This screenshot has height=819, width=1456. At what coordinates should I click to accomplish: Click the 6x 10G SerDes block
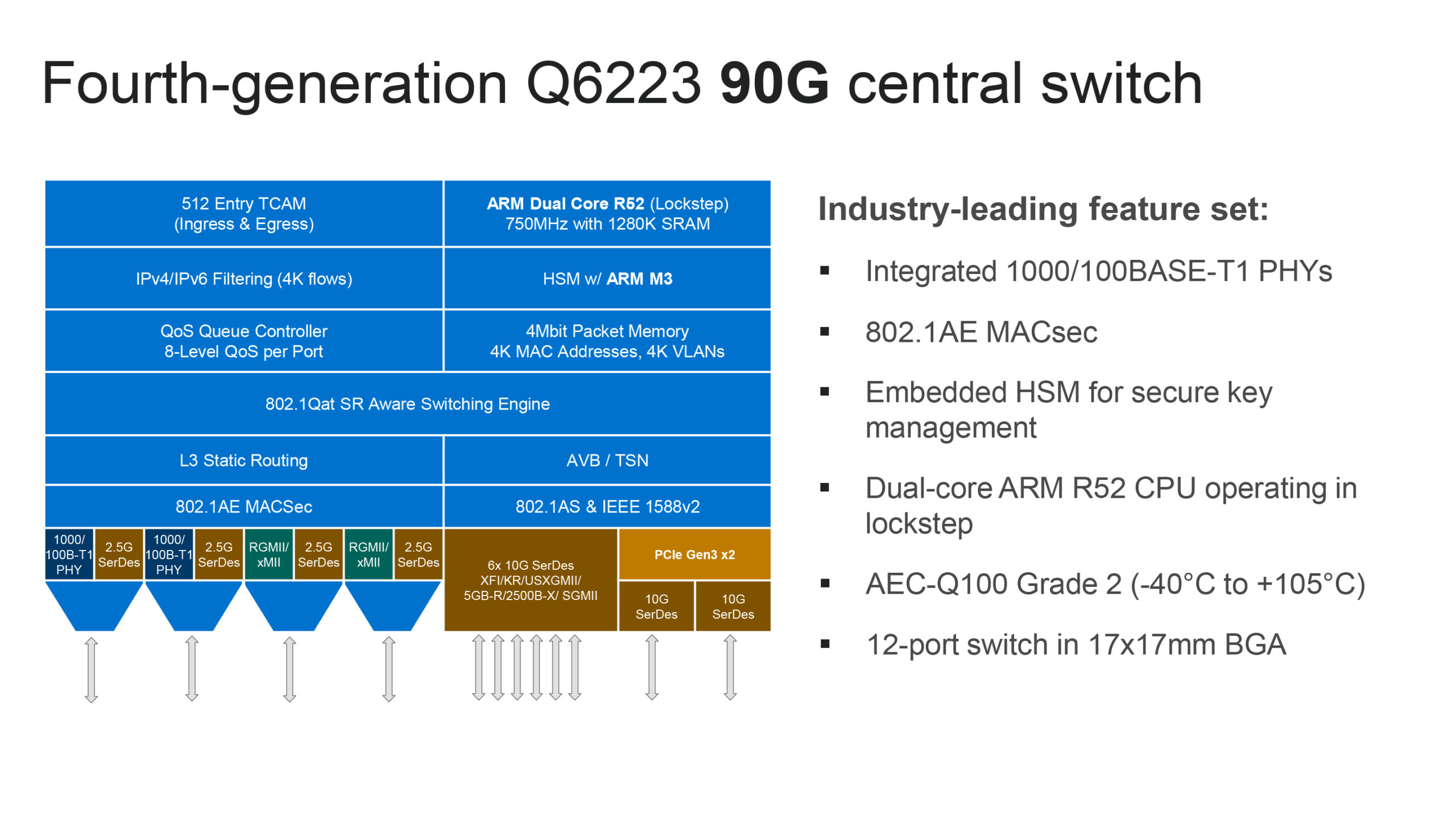530,580
